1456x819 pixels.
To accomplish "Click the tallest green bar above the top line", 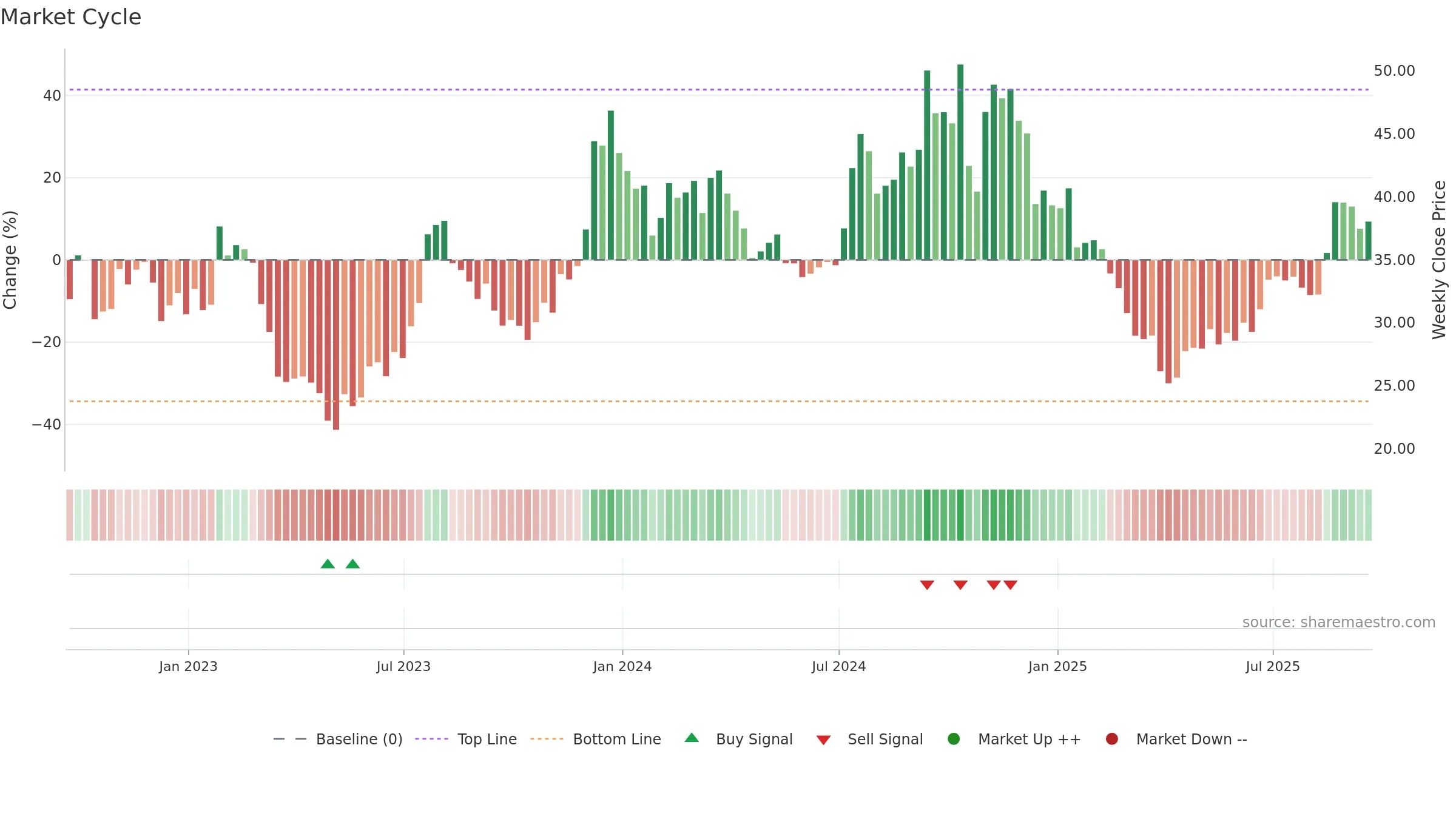I will coord(960,162).
